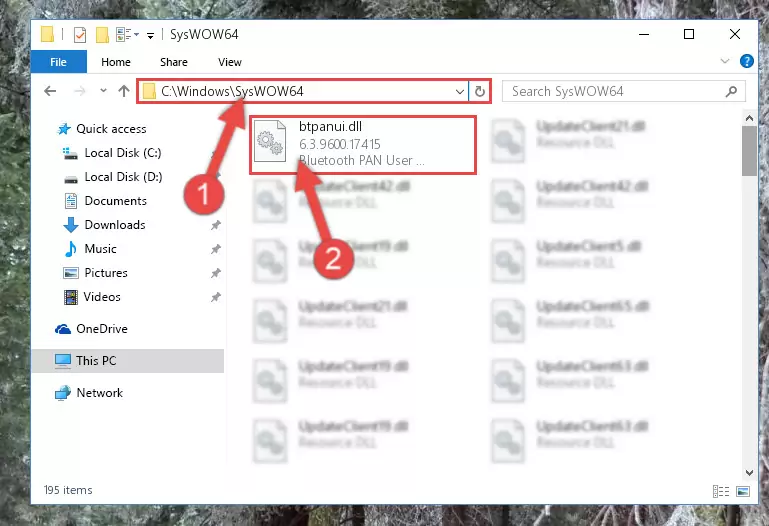
Task: Click the pin icon beside Videos
Action: coord(215,297)
